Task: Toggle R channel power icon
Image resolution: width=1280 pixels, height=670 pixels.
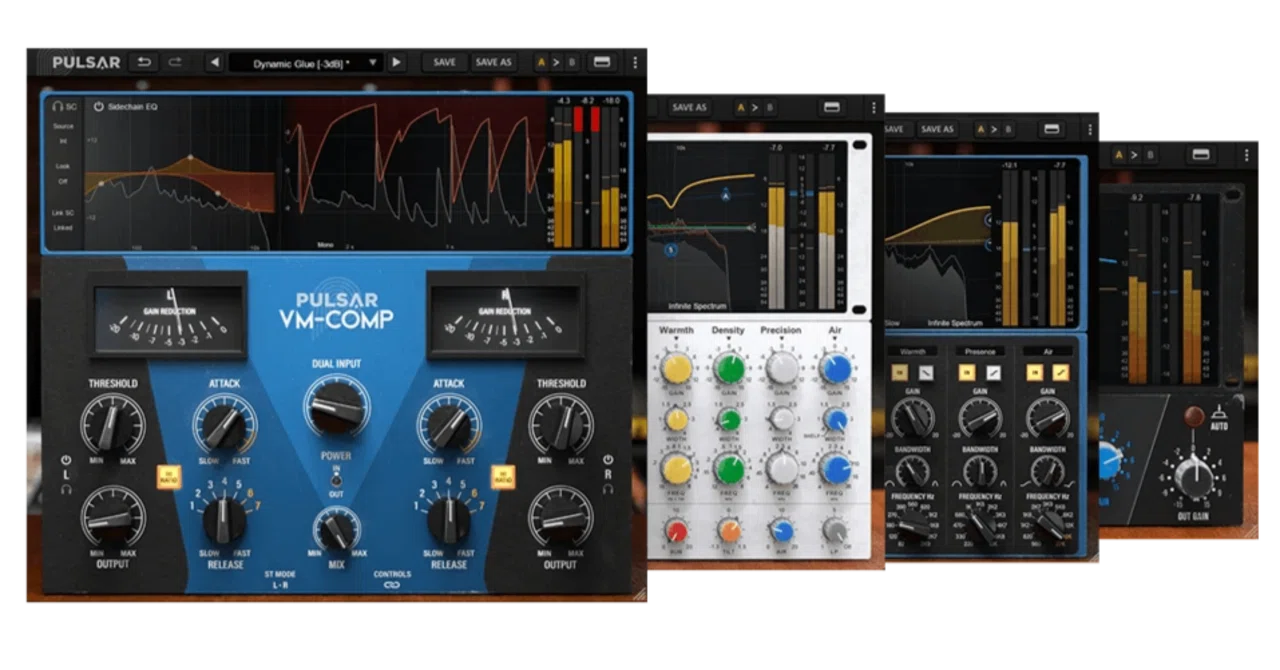Action: pos(606,461)
